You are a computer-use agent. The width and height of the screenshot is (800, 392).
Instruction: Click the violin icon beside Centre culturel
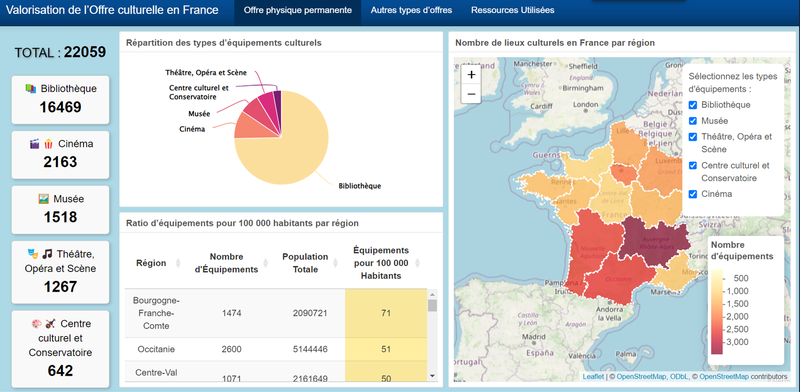(x=50, y=324)
